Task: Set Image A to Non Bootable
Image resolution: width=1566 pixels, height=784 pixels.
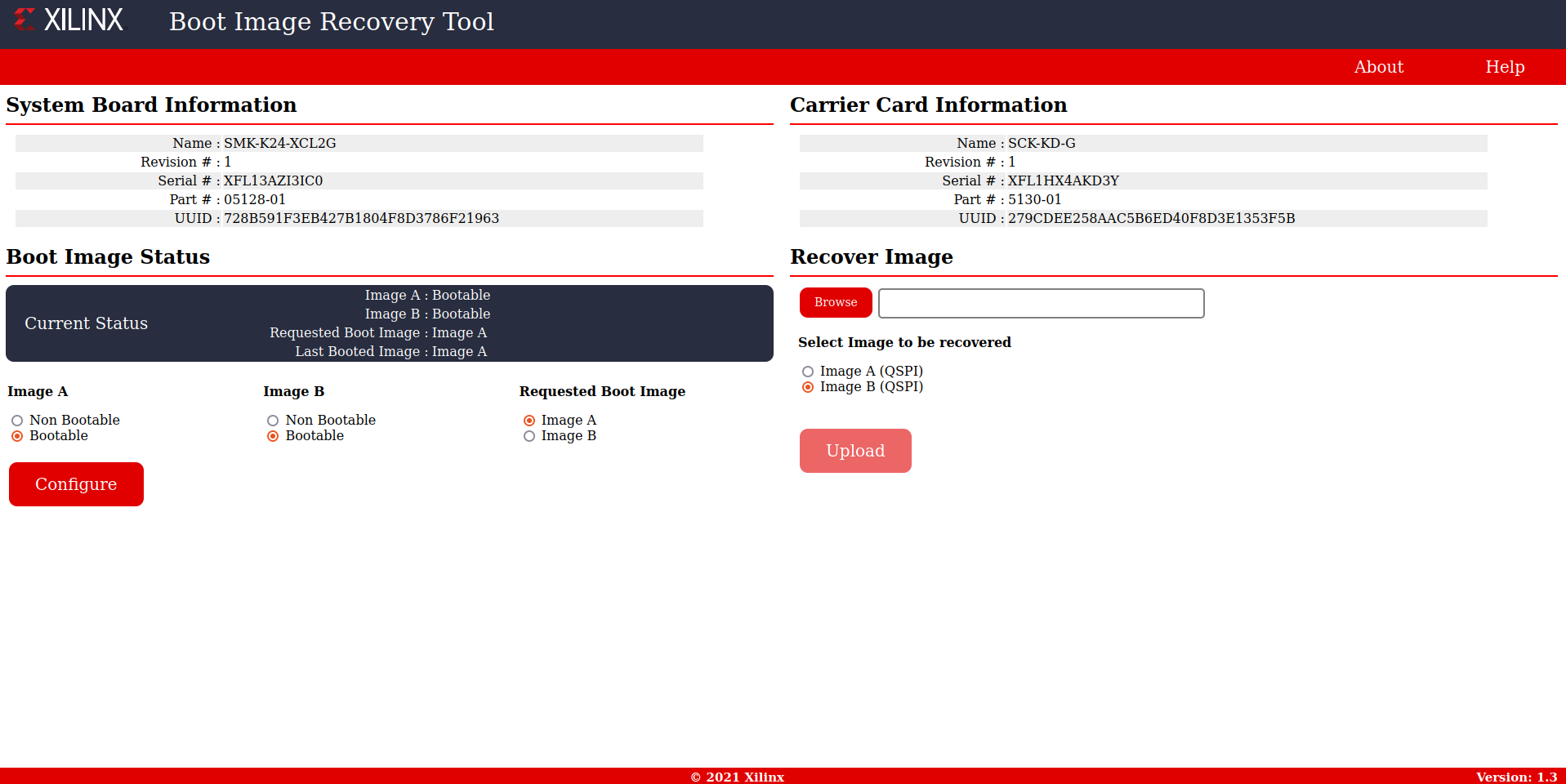Action: pos(17,421)
